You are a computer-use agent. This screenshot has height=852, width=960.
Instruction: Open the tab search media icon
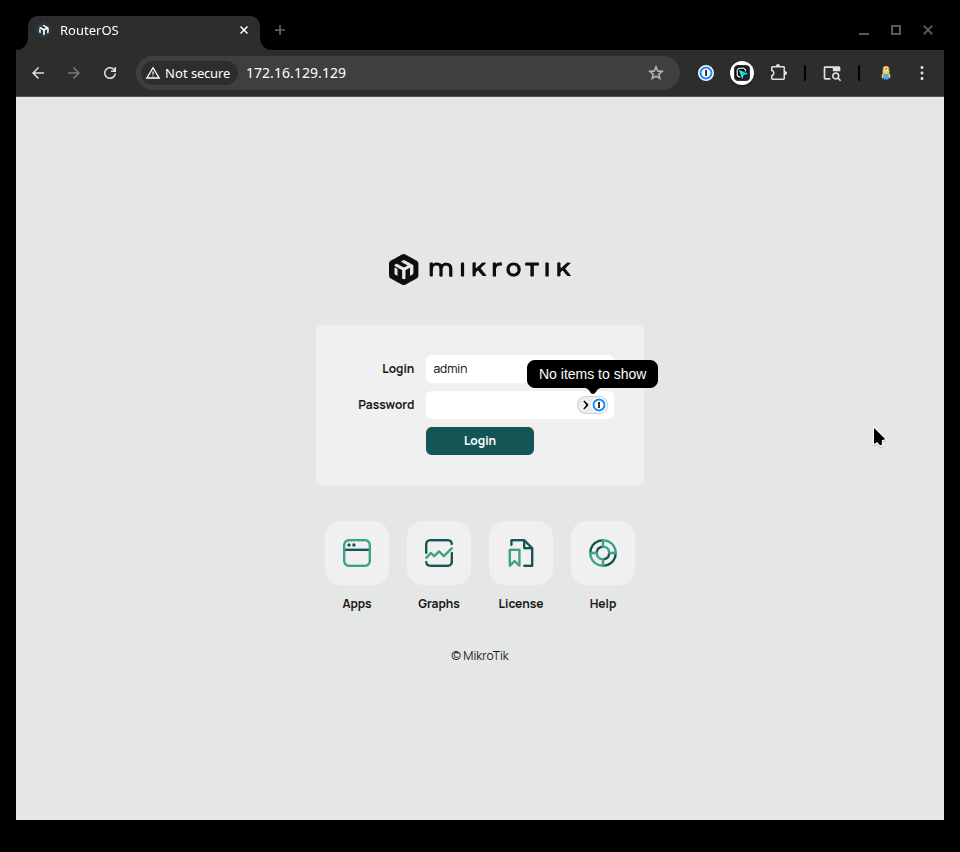point(831,73)
